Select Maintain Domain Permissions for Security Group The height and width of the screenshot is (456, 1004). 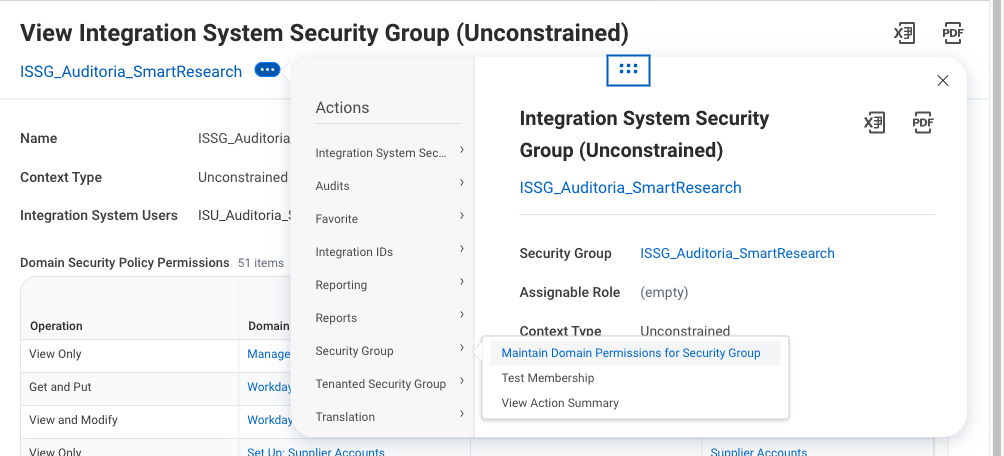click(x=635, y=353)
